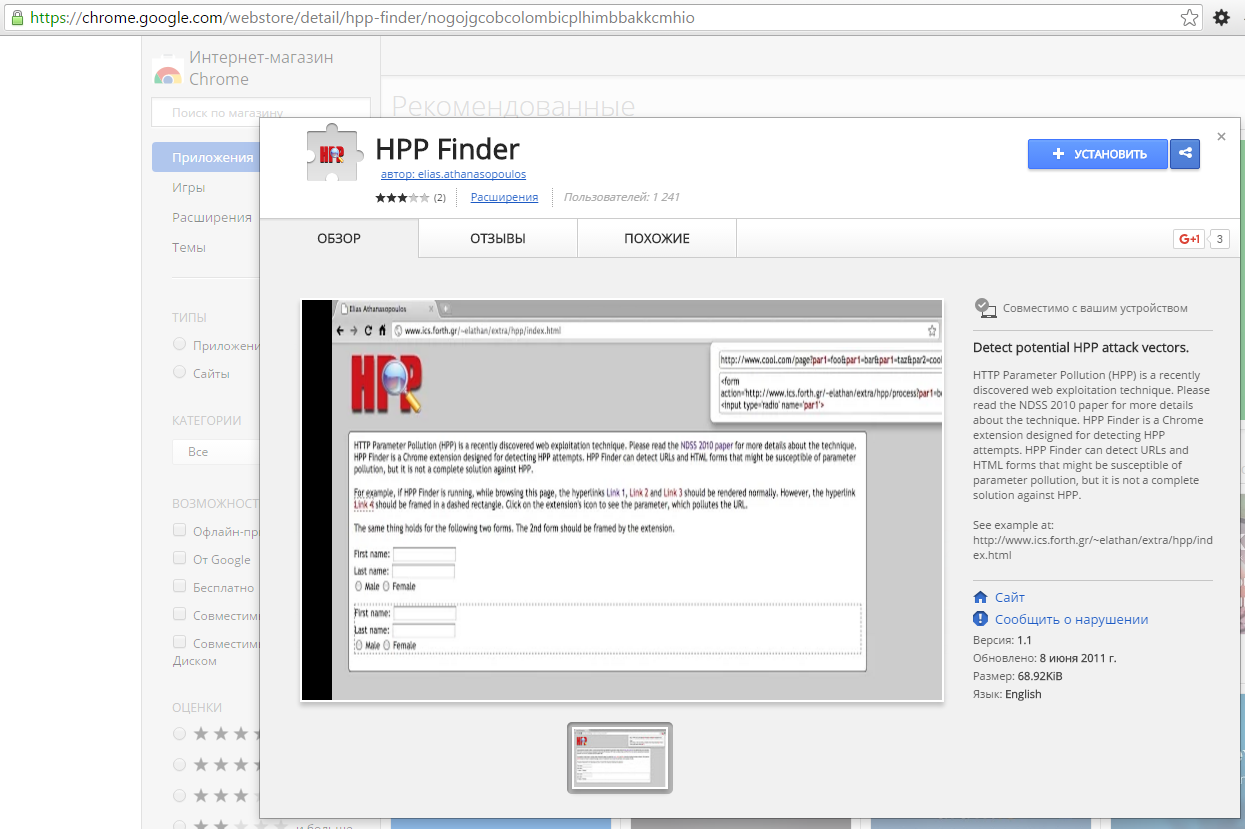Open the author elias.athanasopoulos link
The height and width of the screenshot is (829, 1245).
(453, 174)
